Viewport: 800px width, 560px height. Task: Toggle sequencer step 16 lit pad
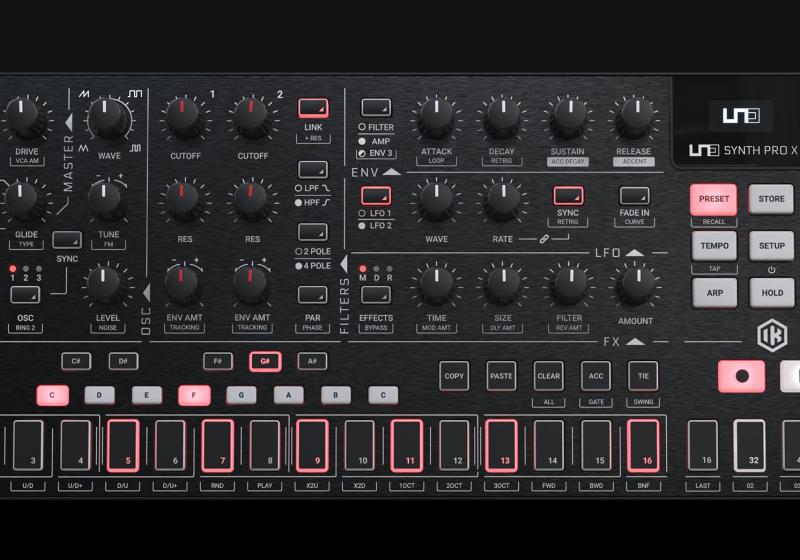pos(643,445)
